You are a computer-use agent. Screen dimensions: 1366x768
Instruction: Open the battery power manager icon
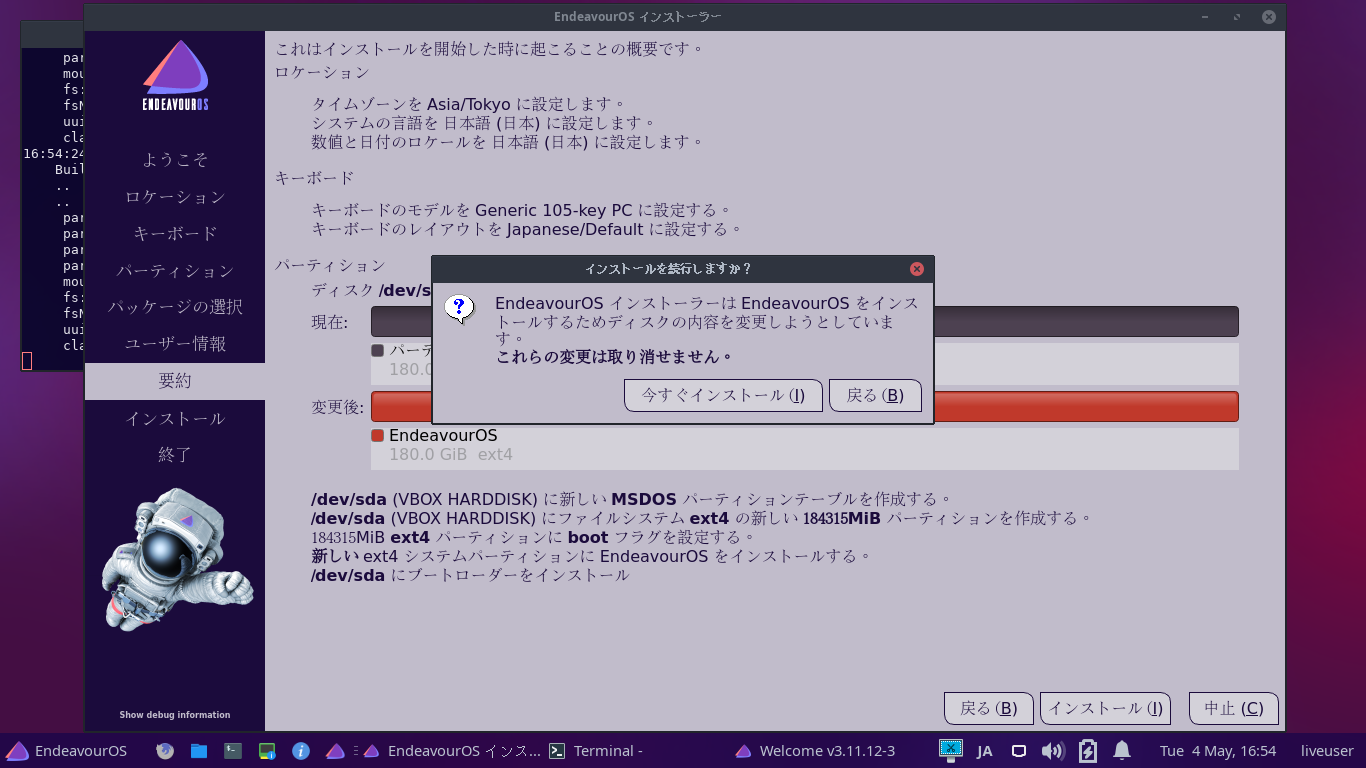point(1087,751)
